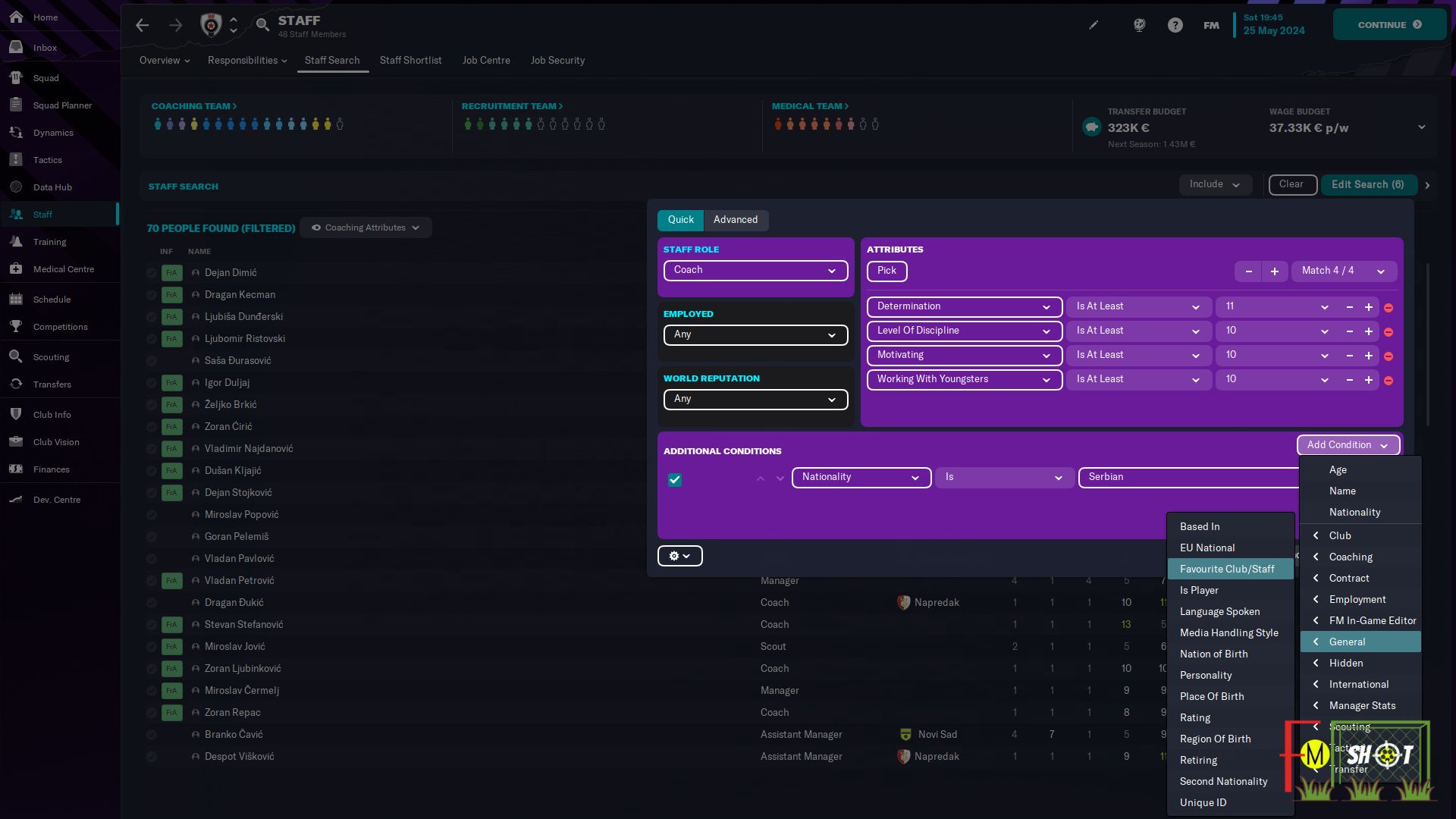Open the Employed Any dropdown

pyautogui.click(x=755, y=335)
